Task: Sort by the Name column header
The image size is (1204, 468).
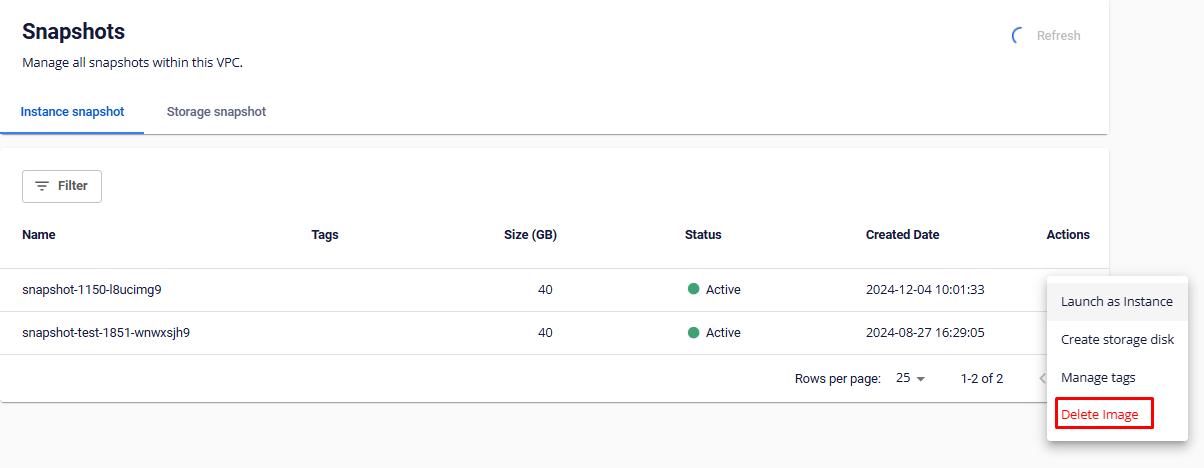Action: pos(39,235)
